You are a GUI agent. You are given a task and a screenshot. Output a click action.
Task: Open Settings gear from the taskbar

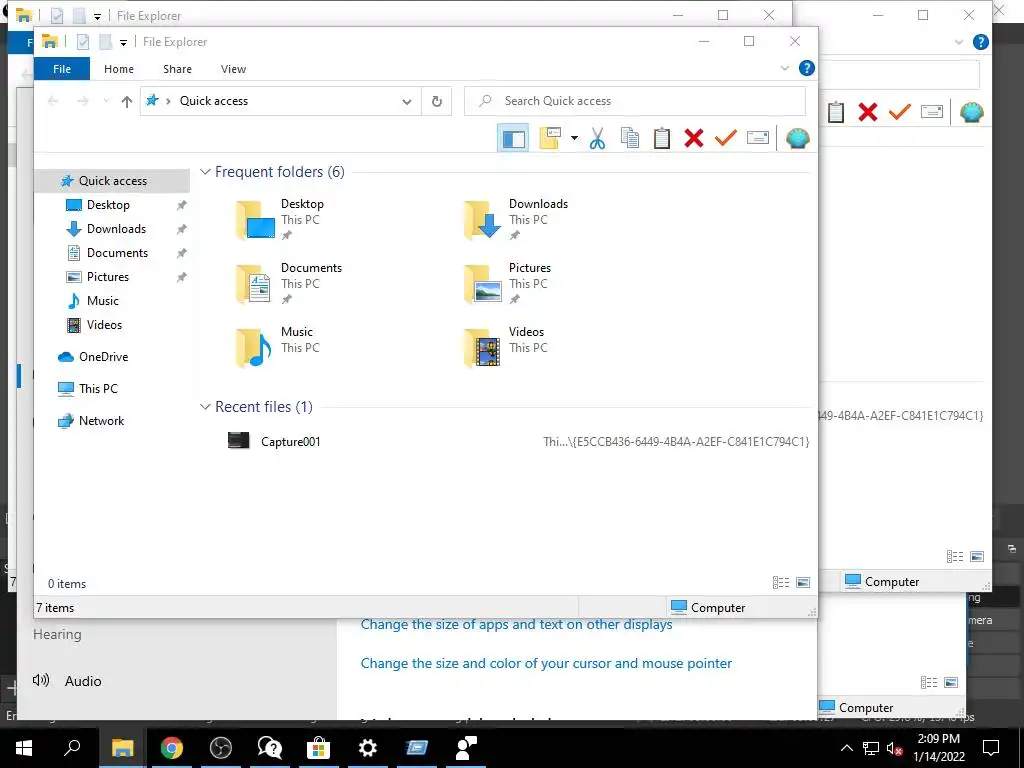pos(368,748)
